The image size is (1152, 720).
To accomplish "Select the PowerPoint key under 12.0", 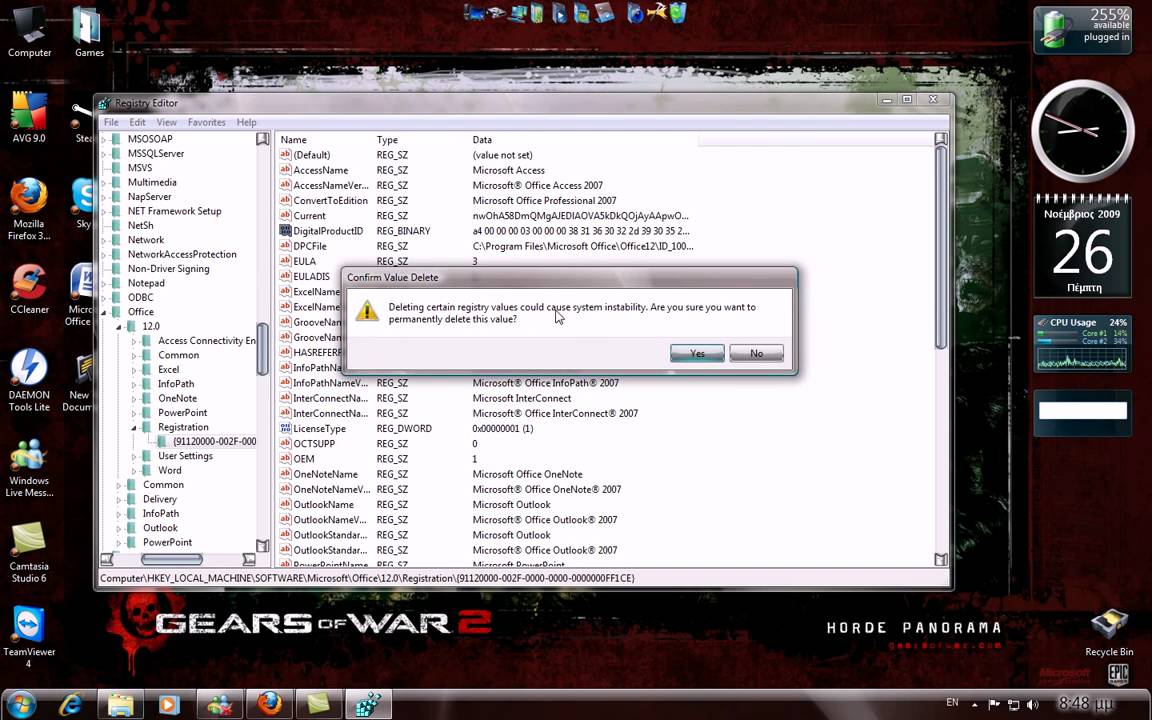I will (182, 413).
